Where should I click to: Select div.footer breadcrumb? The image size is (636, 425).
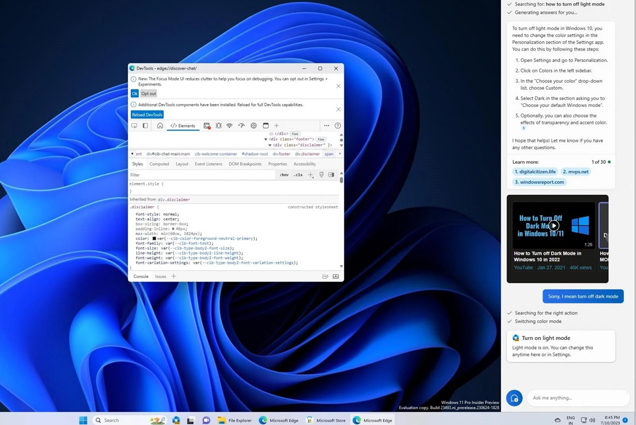click(x=281, y=154)
